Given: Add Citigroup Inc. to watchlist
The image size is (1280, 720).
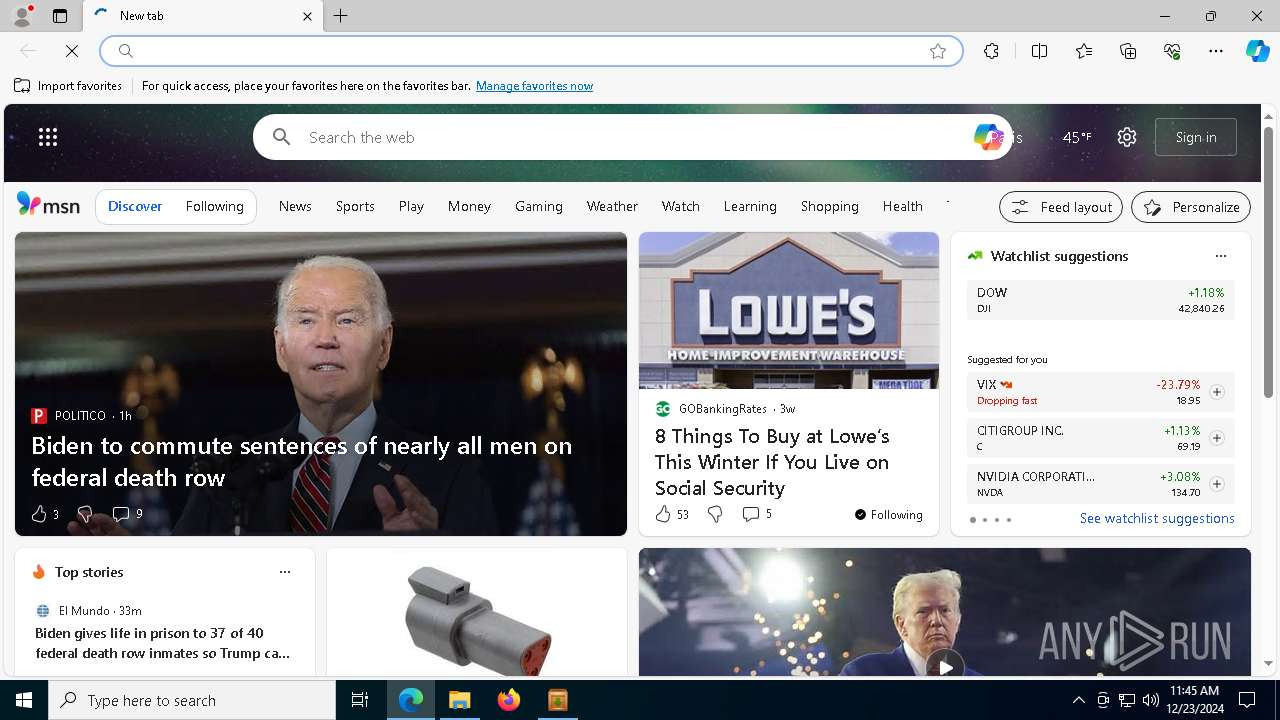Looking at the screenshot, I should click(x=1216, y=438).
